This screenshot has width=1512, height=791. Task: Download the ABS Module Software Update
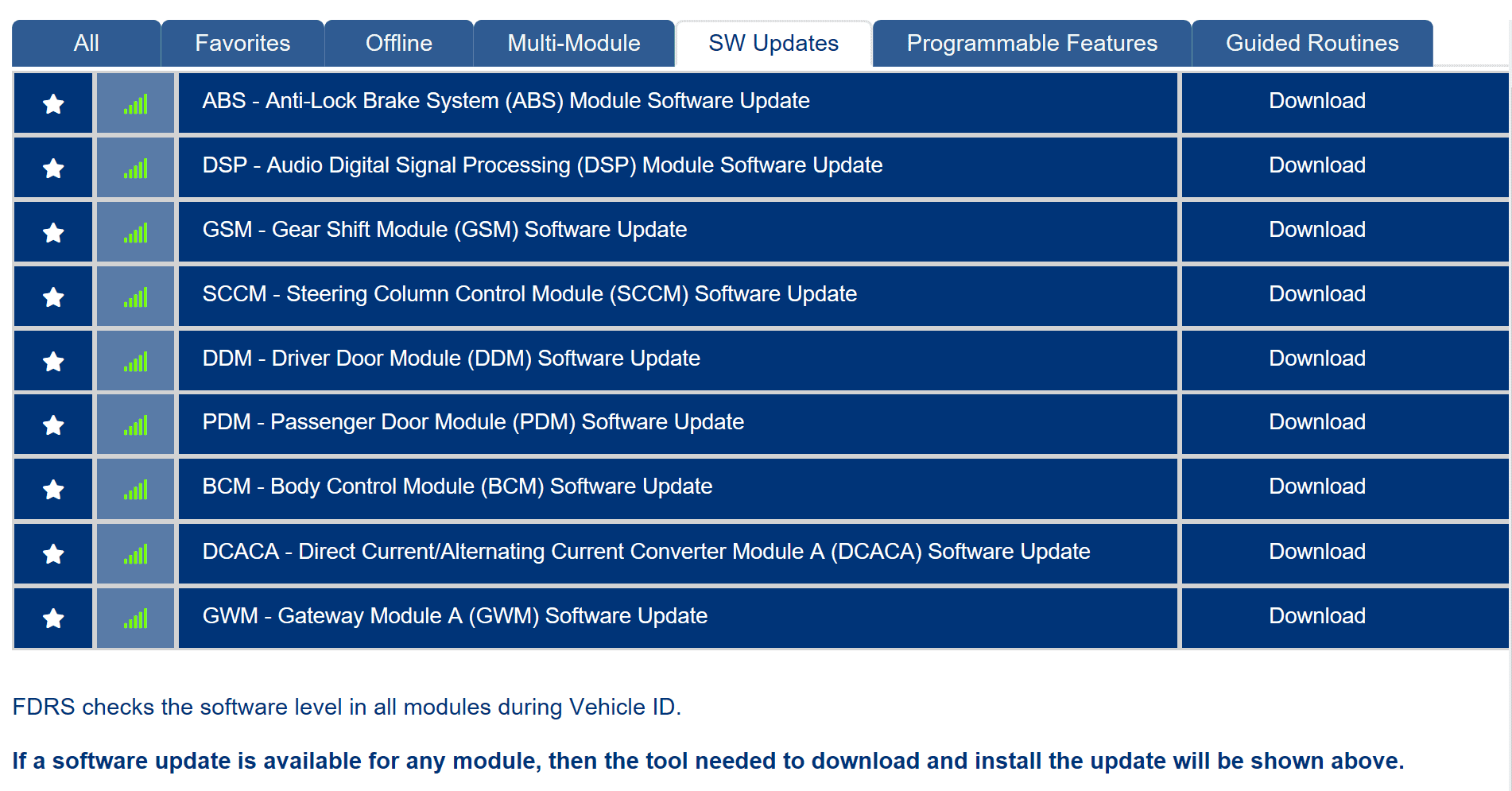[1316, 101]
